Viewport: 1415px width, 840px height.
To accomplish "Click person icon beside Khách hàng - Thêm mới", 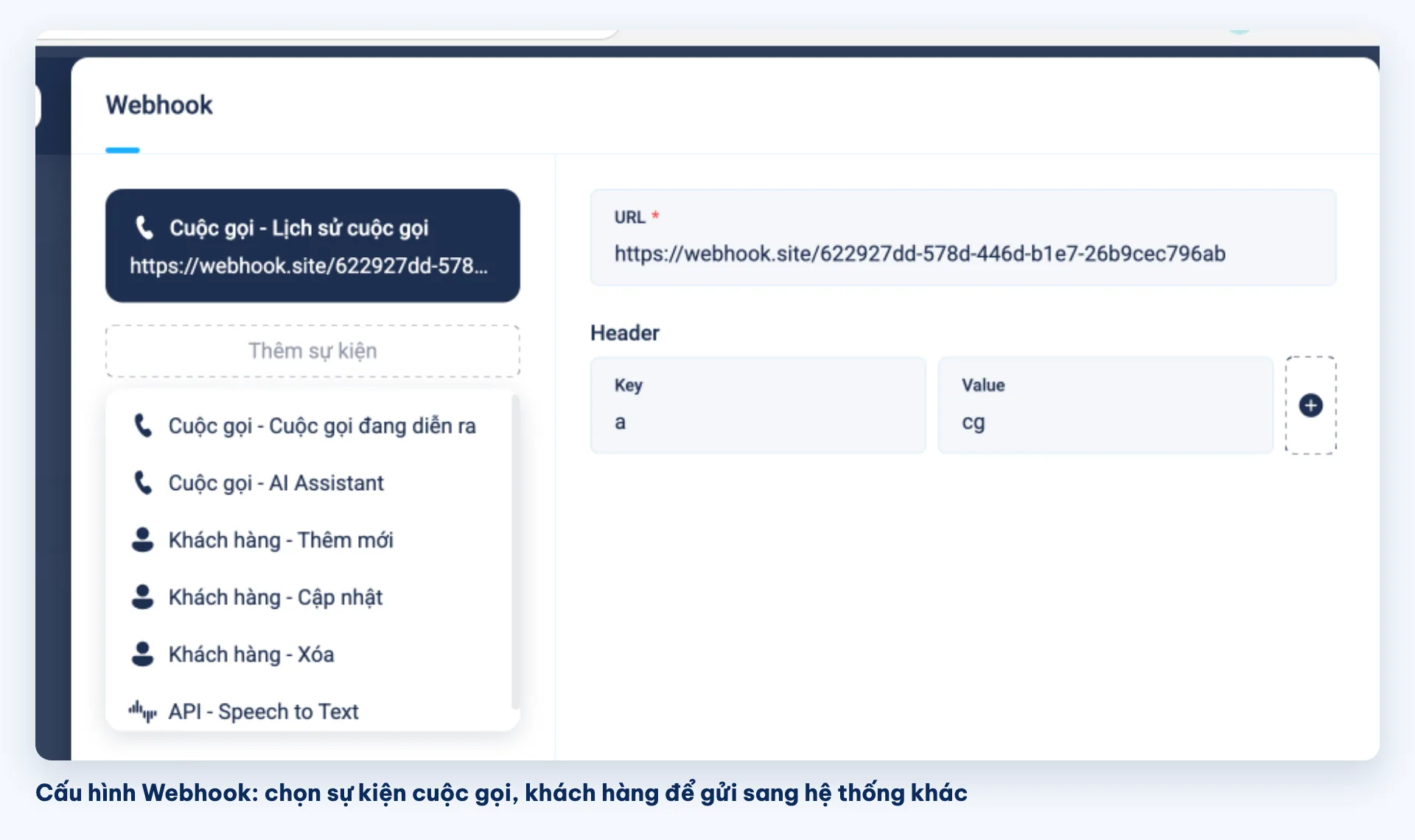I will point(142,539).
